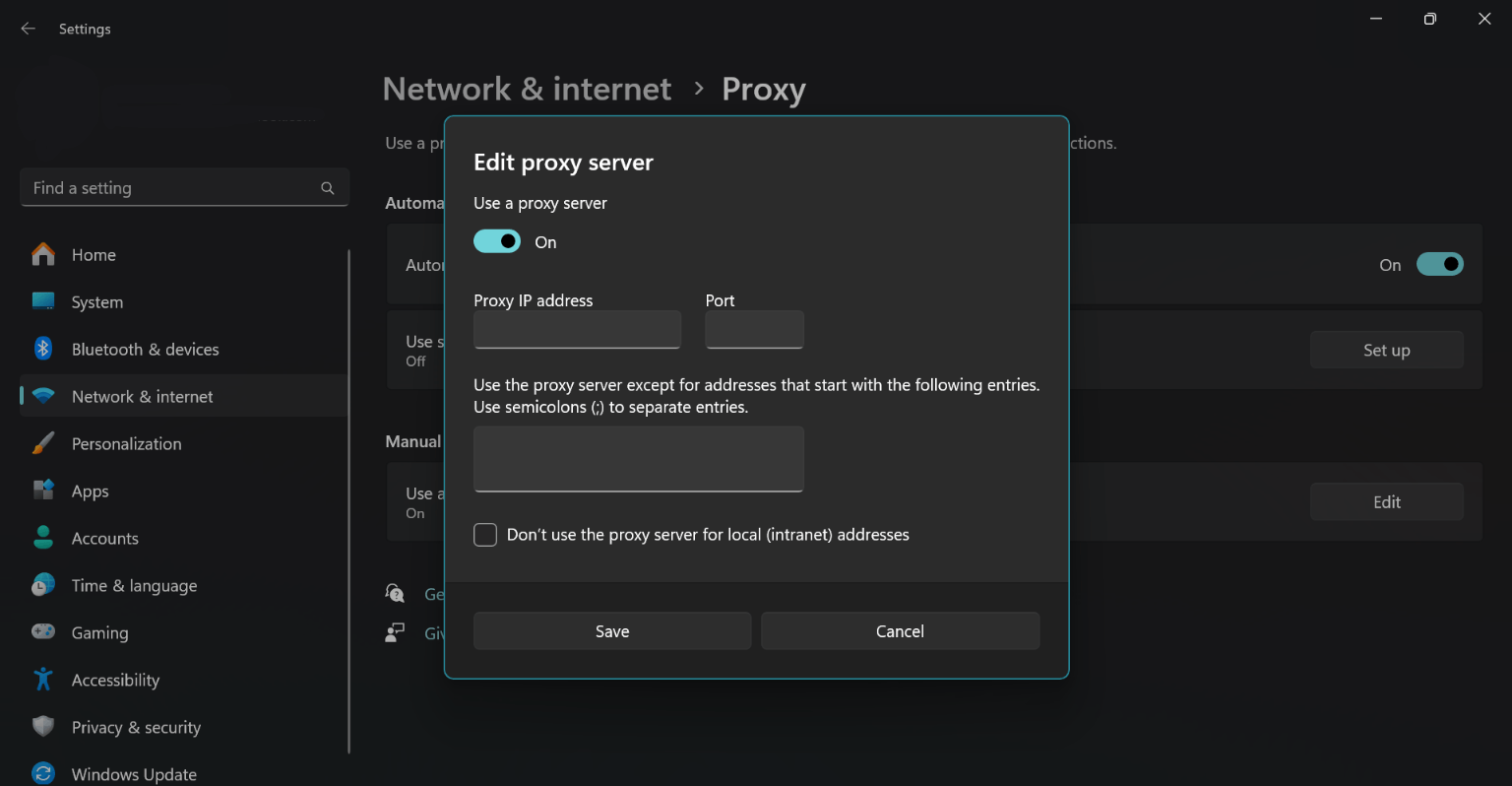Screen dimensions: 1512x786
Task: Open Privacy & security settings
Action: point(183,728)
